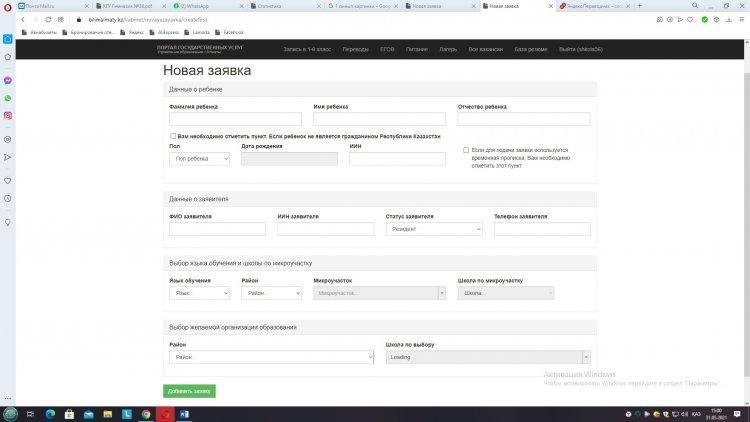This screenshot has height=422, width=750.
Task: Open Microsoft Store from taskbar
Action: pos(69,414)
